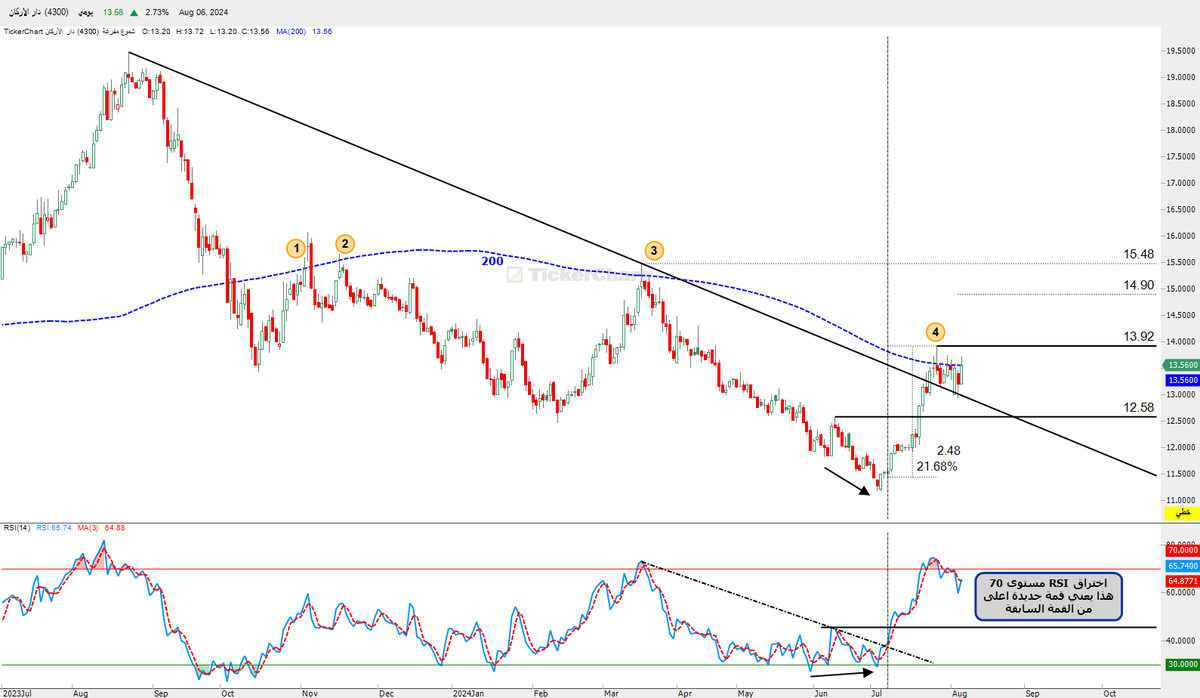The height and width of the screenshot is (698, 1200).
Task: Click the red 64.8771 RSI MA tag
Action: (1181, 580)
